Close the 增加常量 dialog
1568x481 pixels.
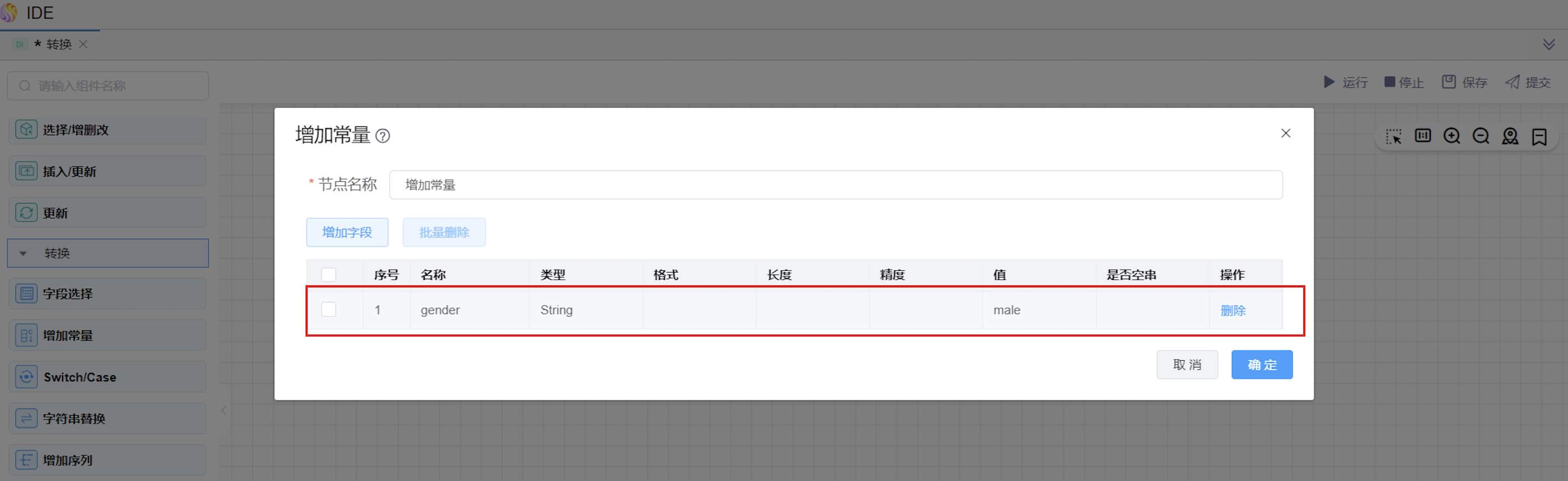(x=1286, y=134)
